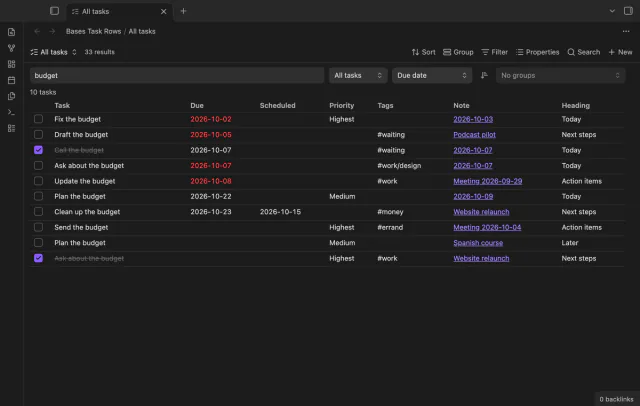
Task: Click the Due column header
Action: click(x=197, y=105)
